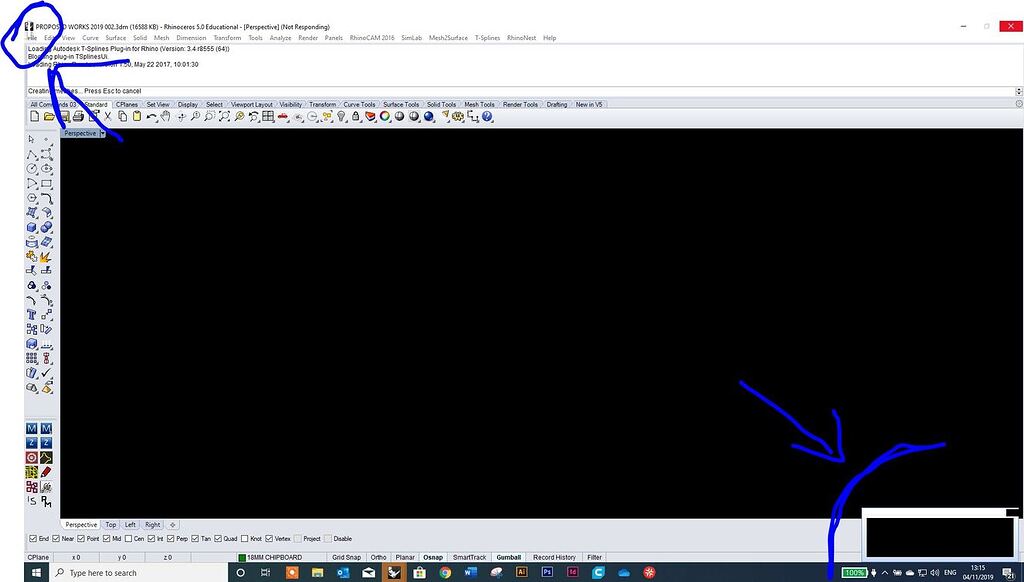Disable the End object snap

click(x=31, y=538)
